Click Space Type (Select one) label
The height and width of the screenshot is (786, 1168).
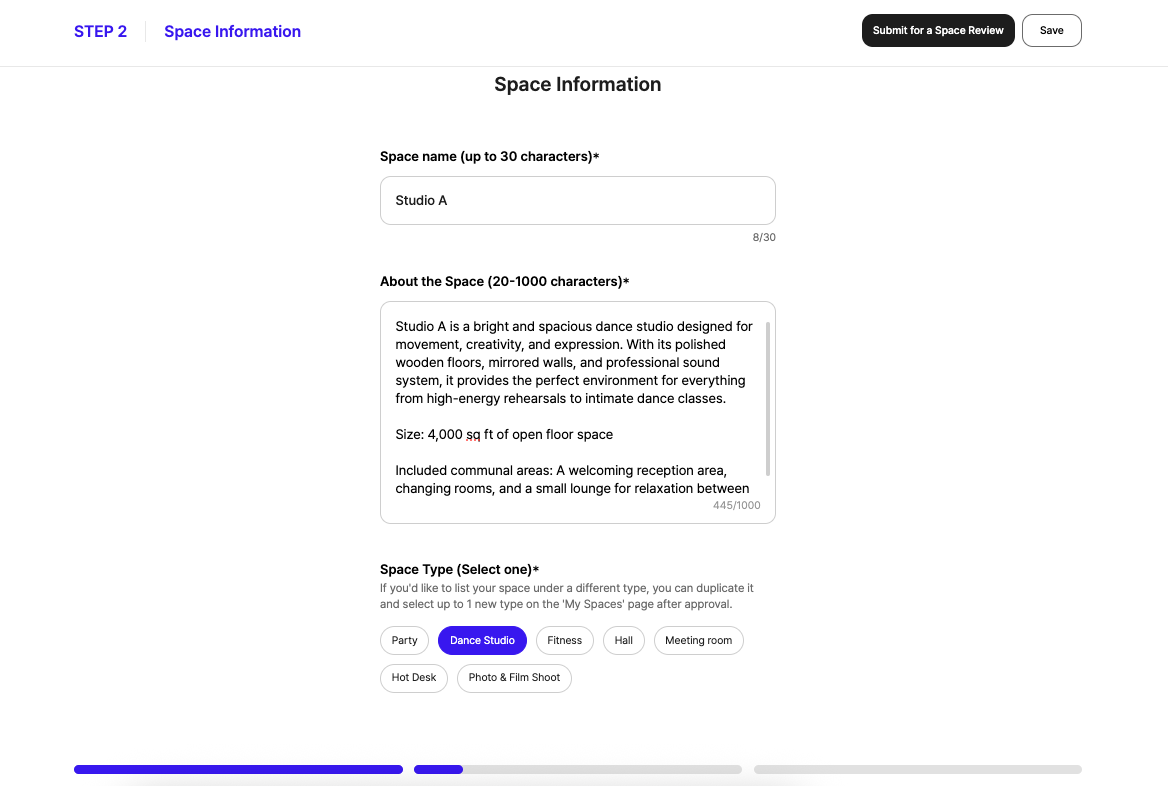[460, 569]
